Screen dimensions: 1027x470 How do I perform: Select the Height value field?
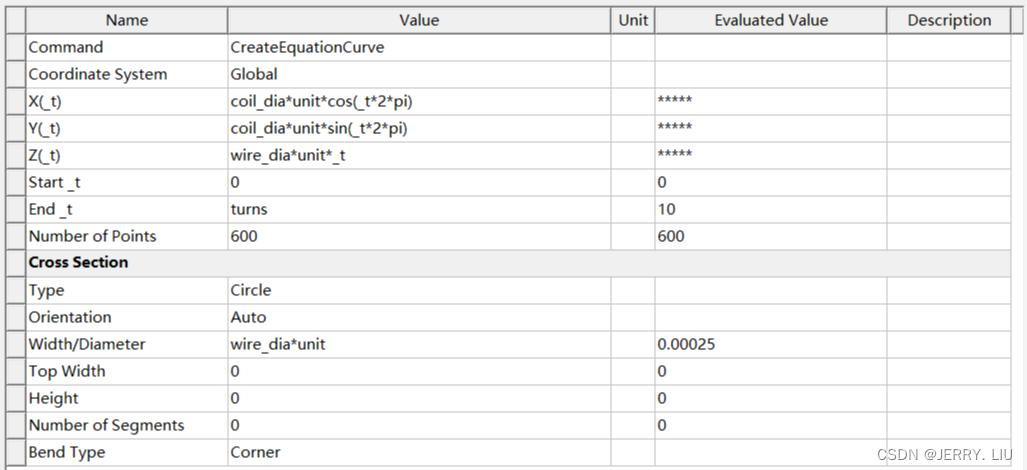pyautogui.click(x=419, y=398)
